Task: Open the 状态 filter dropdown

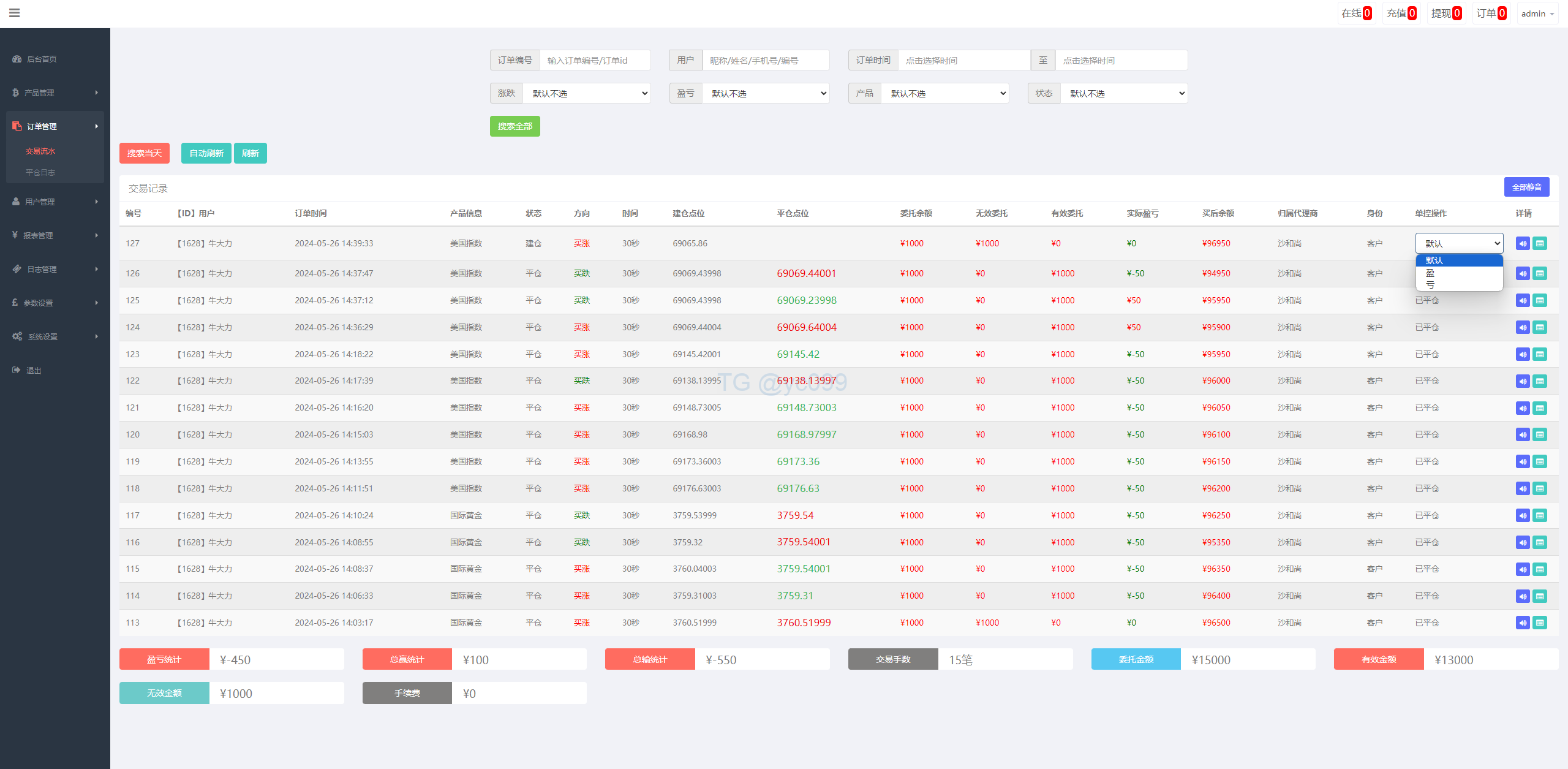Action: 1123,93
